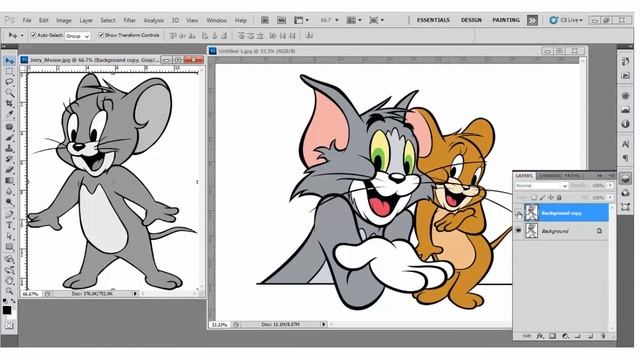This screenshot has width=640, height=360.
Task: Open the Auto-Select Group dropdown
Action: 78,36
